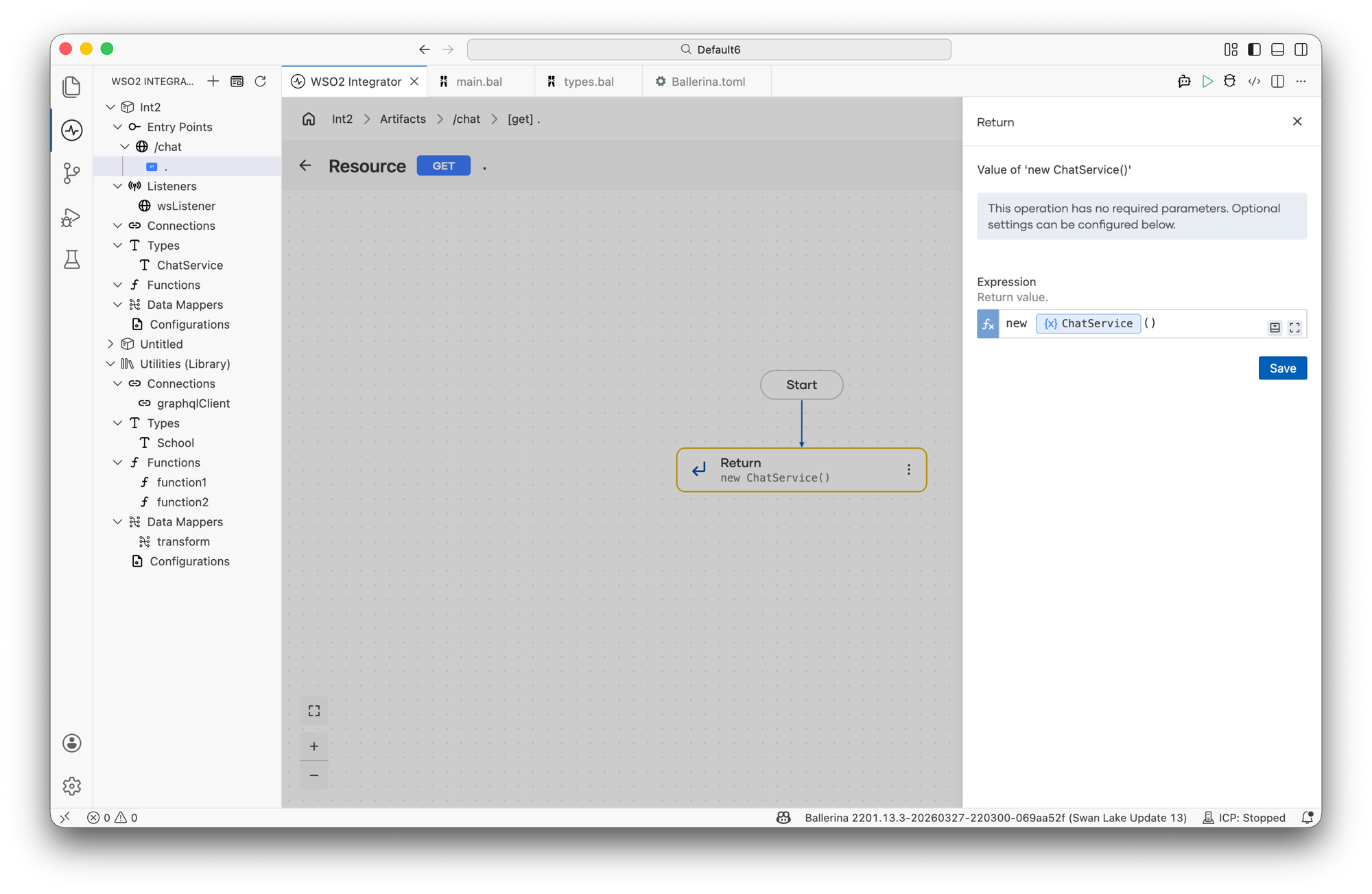
Task: Collapse the Entry Points section
Action: 118,127
